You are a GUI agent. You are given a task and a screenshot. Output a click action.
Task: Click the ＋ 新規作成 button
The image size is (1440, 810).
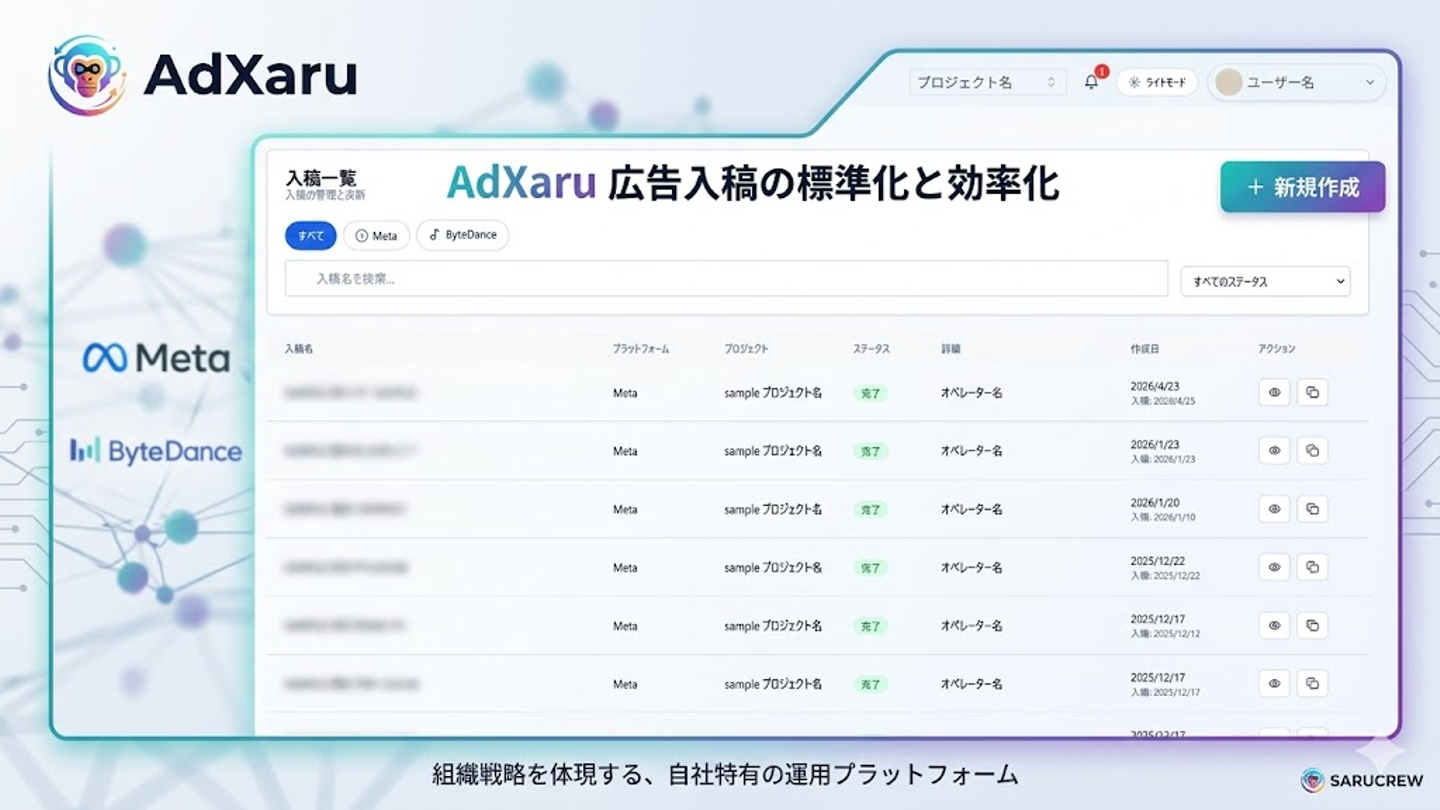click(x=1302, y=187)
